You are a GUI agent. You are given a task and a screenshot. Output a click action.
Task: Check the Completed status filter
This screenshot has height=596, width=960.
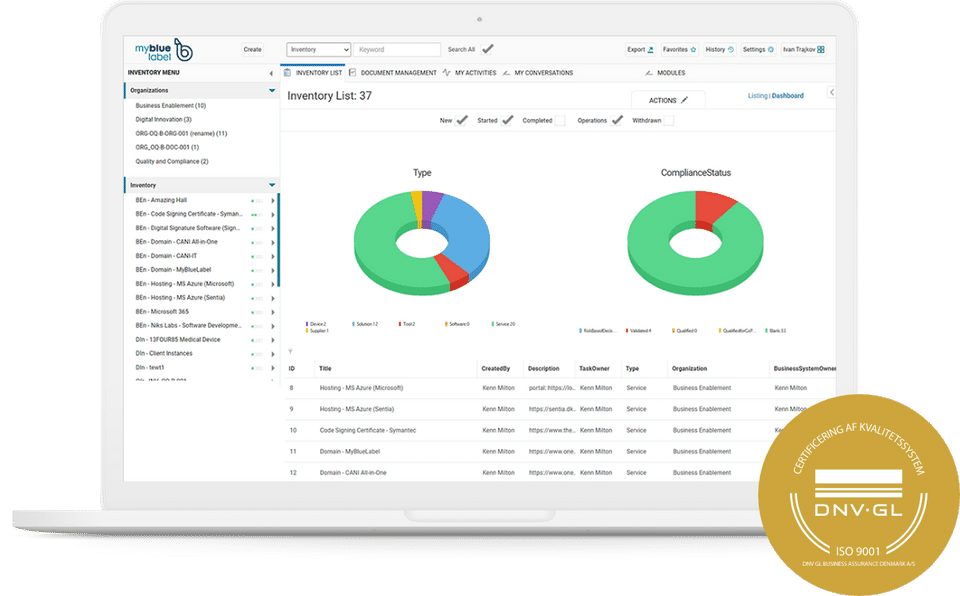pos(560,121)
